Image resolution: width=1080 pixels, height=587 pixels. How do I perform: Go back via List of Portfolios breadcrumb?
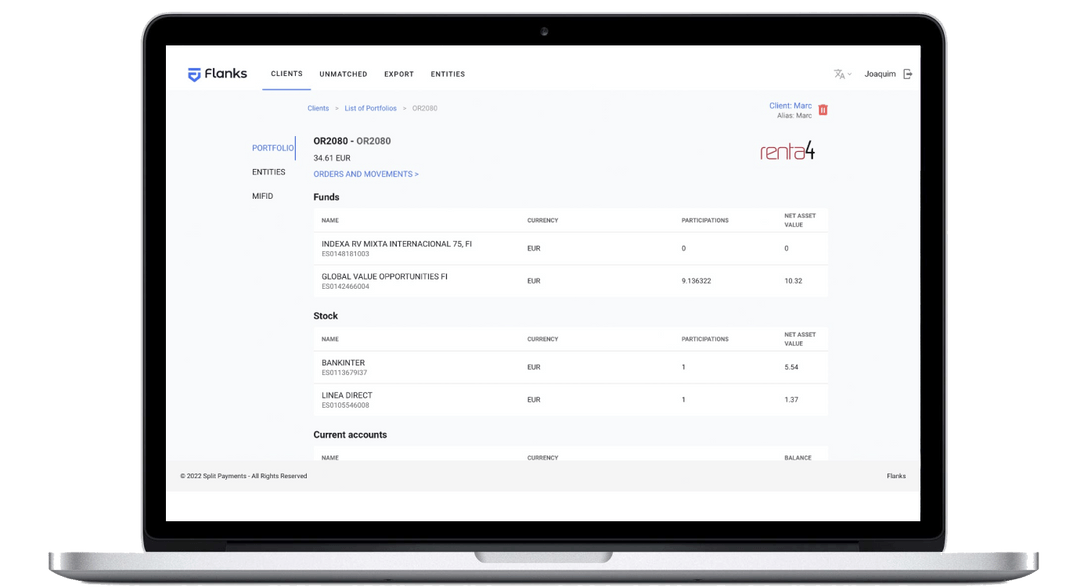pyautogui.click(x=370, y=108)
